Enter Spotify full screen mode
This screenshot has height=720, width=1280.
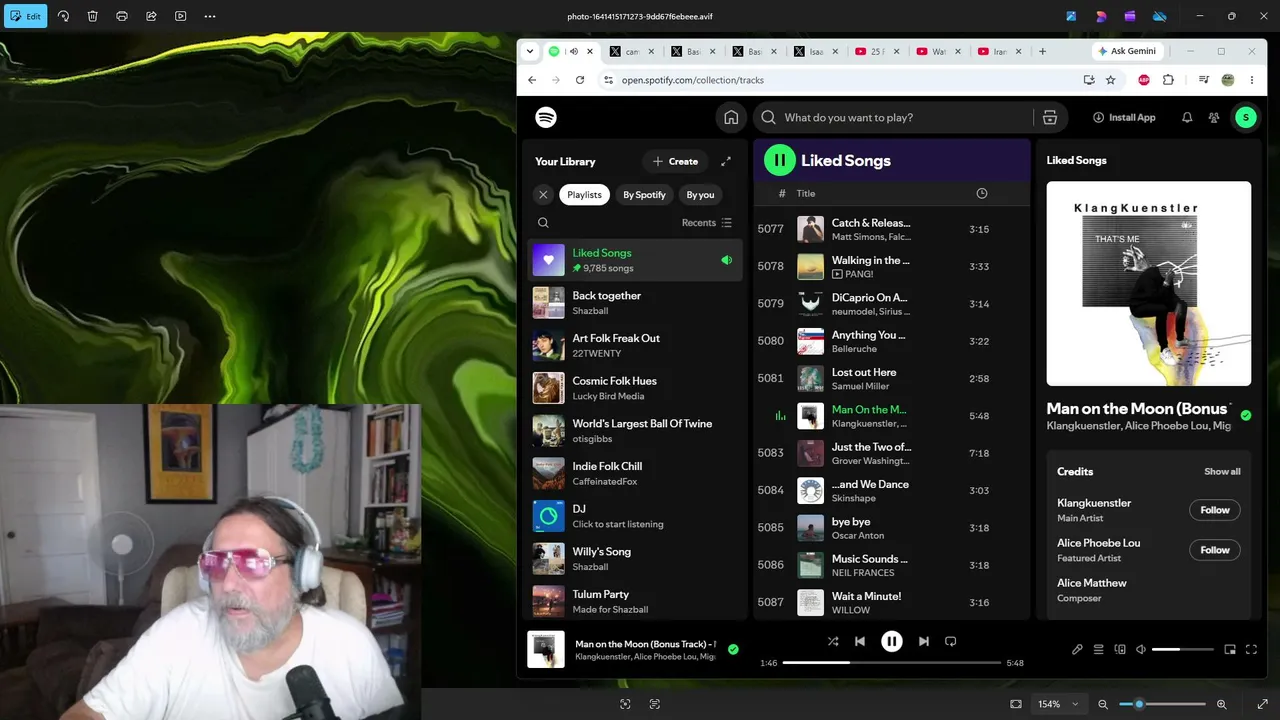coord(1251,649)
